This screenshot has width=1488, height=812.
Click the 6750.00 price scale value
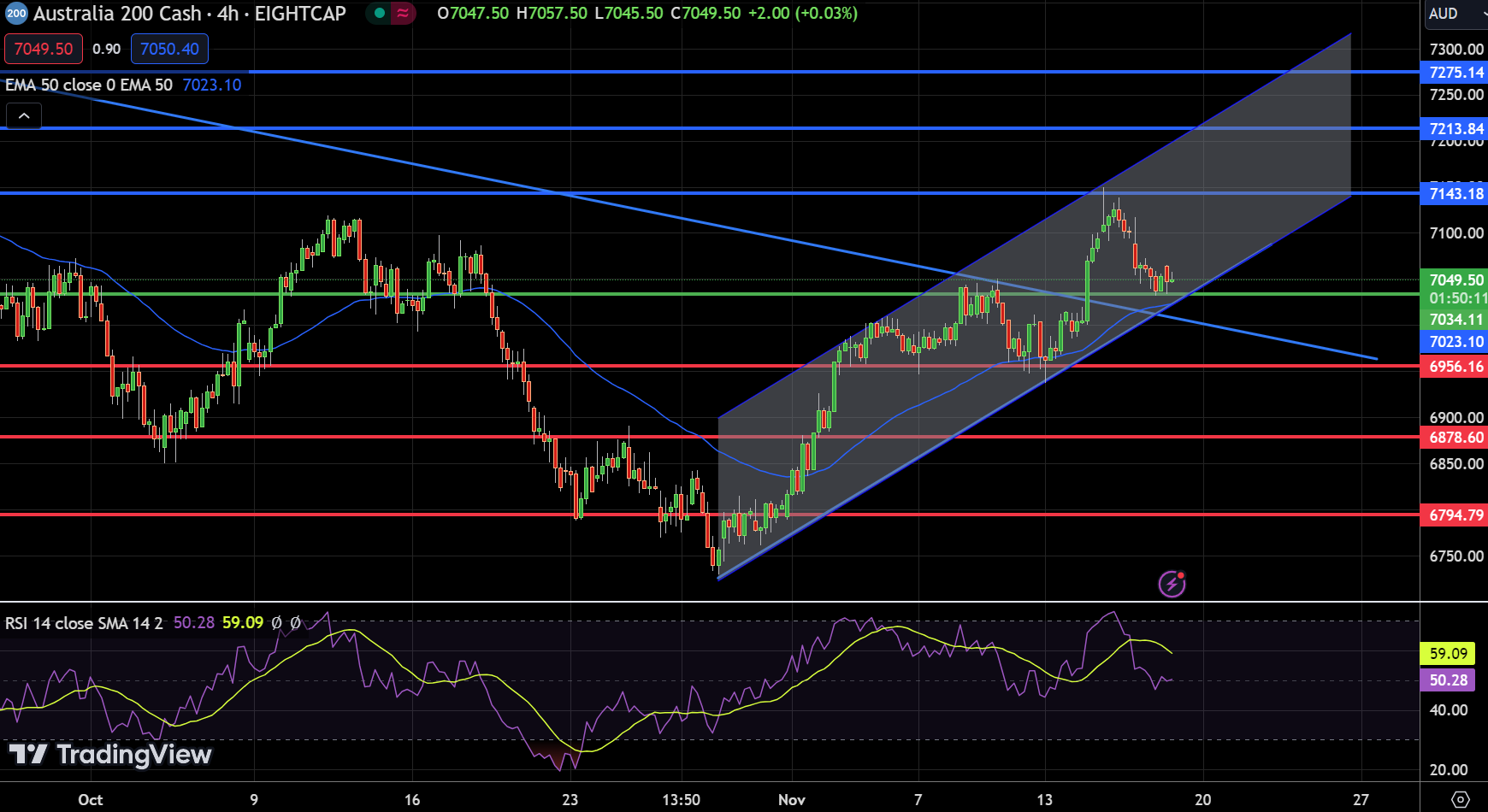1456,556
